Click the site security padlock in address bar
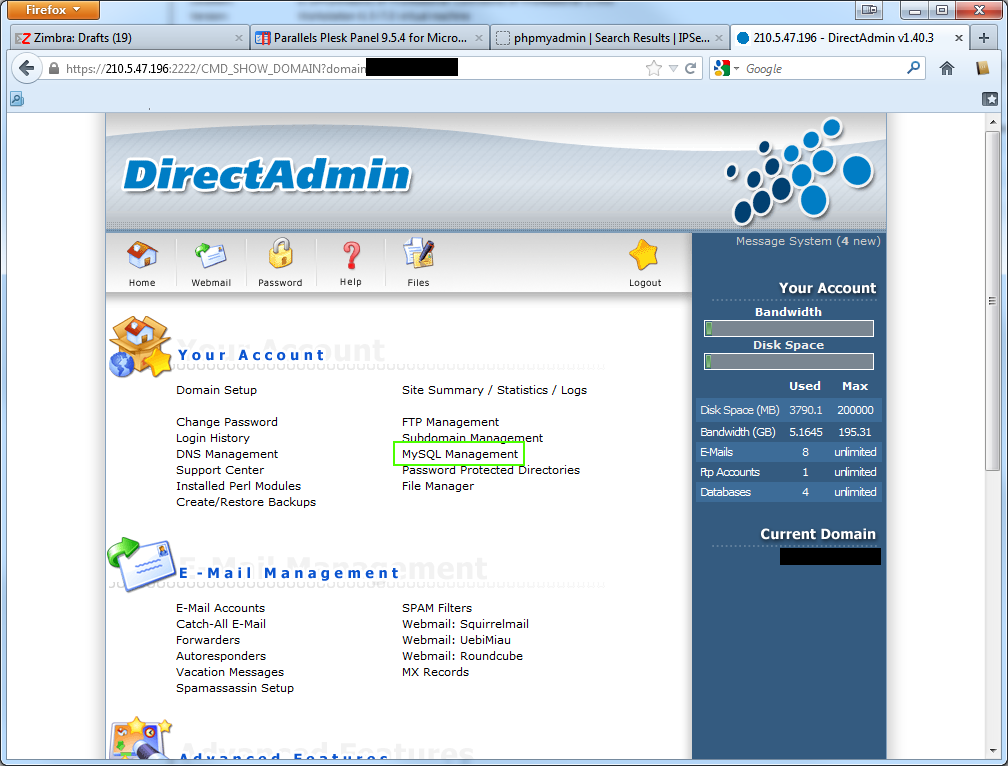This screenshot has width=1008, height=766. coord(54,68)
